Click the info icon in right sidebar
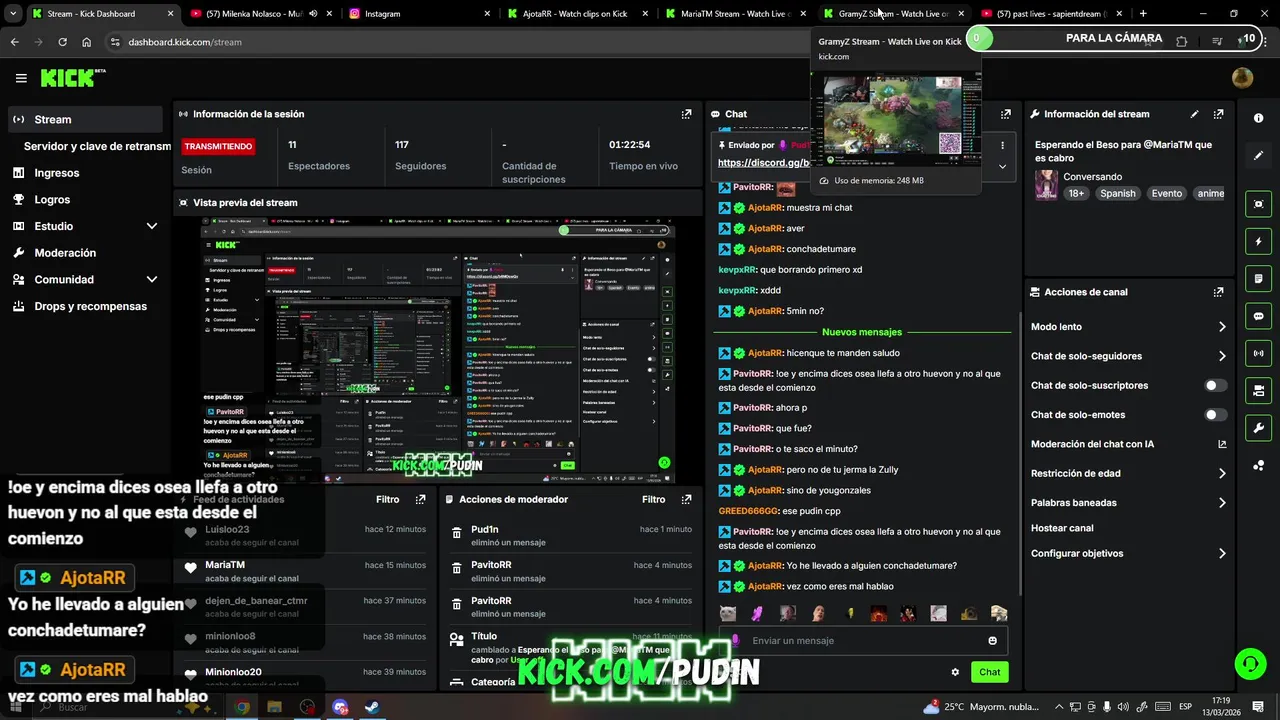The width and height of the screenshot is (1280, 720). point(1258,118)
